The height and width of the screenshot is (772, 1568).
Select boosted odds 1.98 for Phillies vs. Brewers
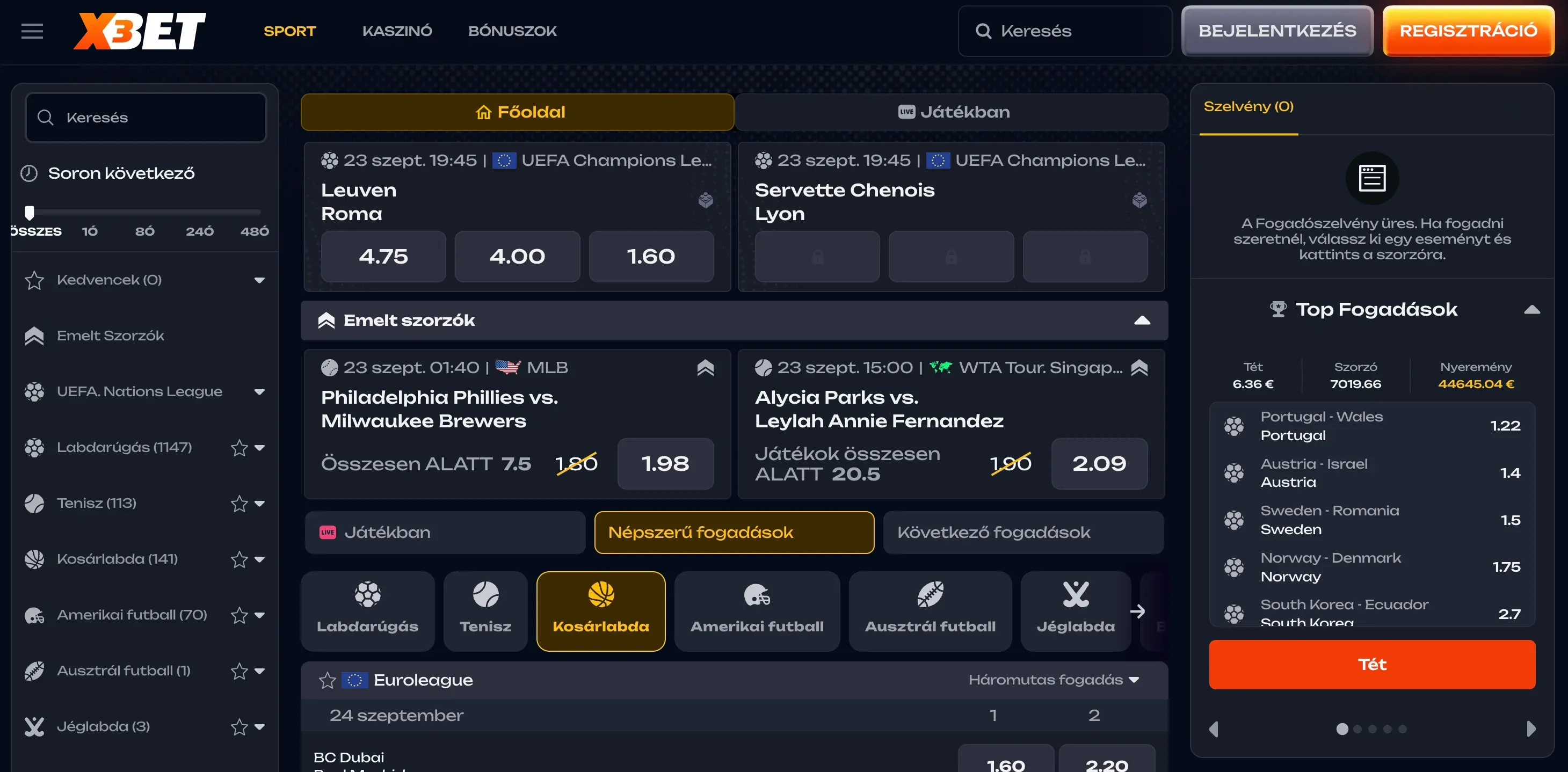[x=665, y=463]
